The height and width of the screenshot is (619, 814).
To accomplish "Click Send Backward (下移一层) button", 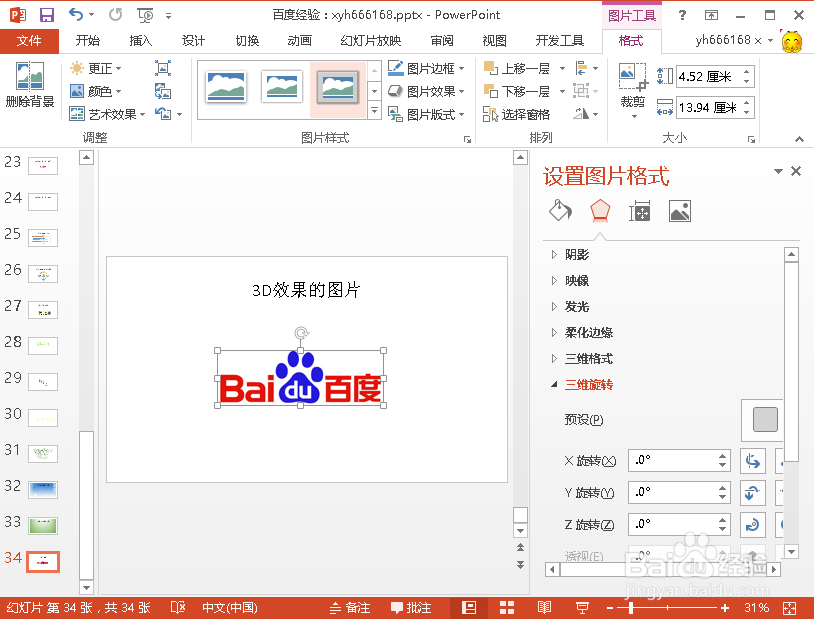I will (518, 91).
